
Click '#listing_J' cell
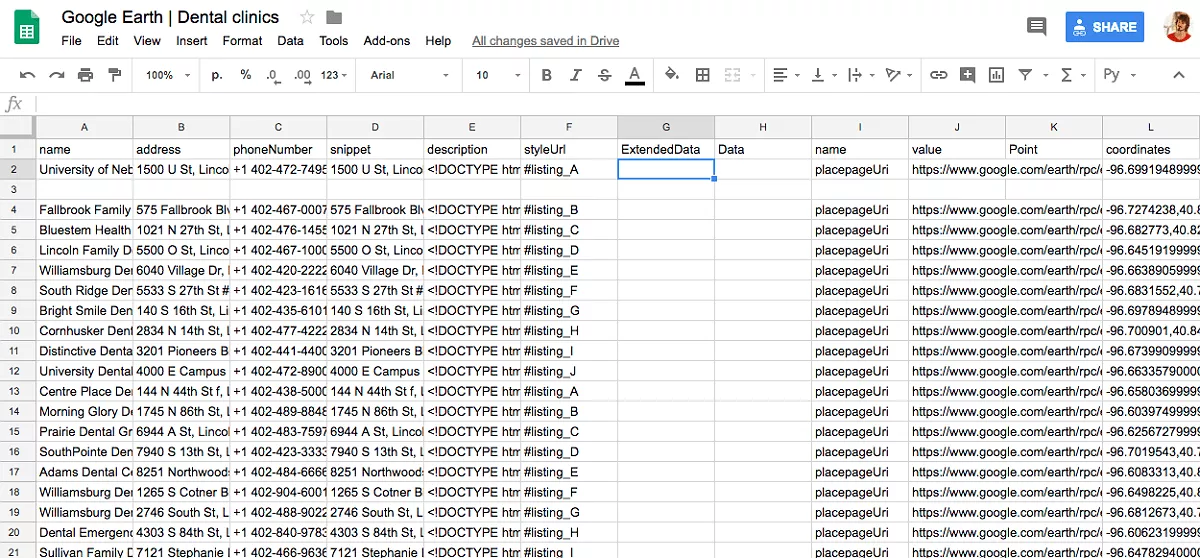click(x=569, y=371)
